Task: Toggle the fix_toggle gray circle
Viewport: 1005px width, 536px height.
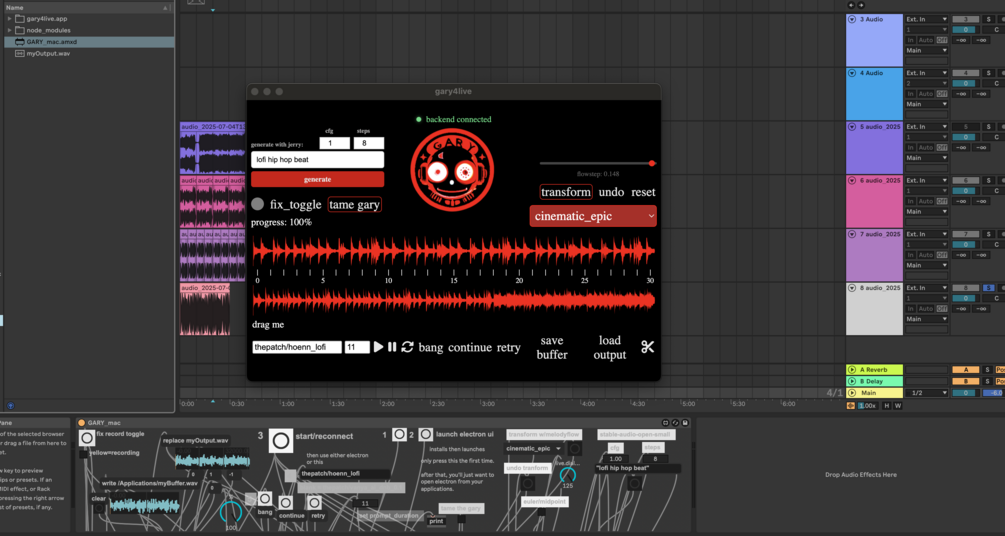Action: pyautogui.click(x=258, y=204)
